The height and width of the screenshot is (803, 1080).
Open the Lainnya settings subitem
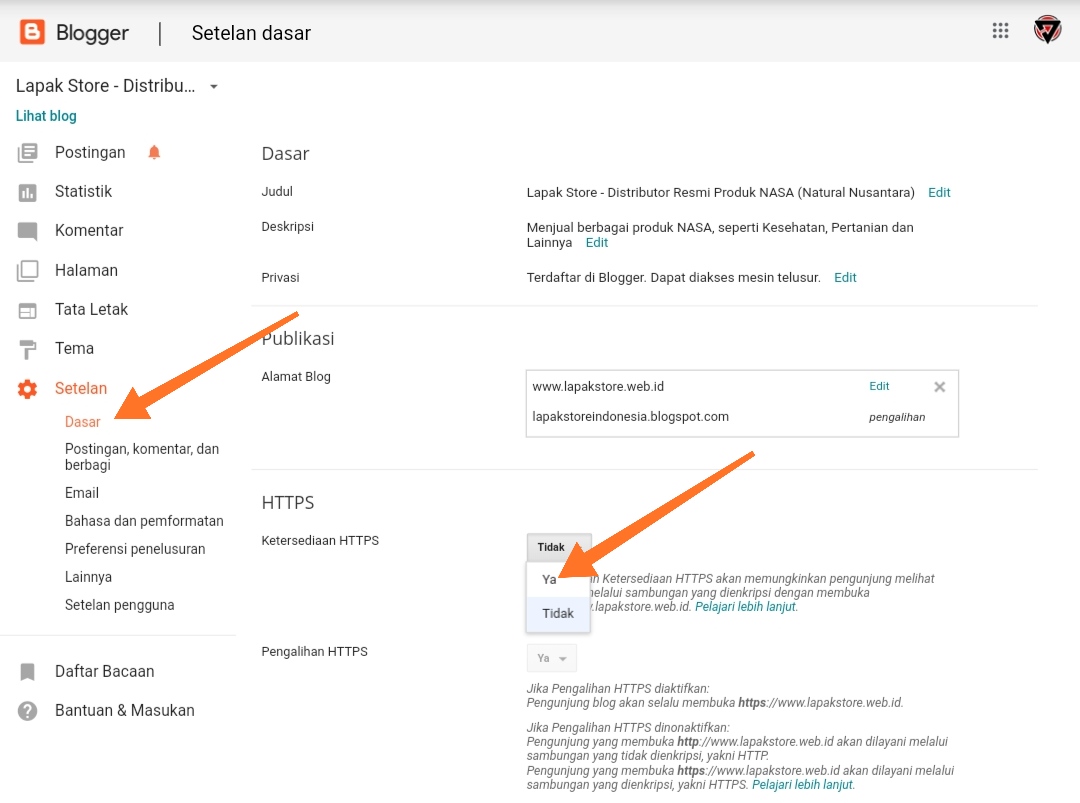pyautogui.click(x=88, y=577)
